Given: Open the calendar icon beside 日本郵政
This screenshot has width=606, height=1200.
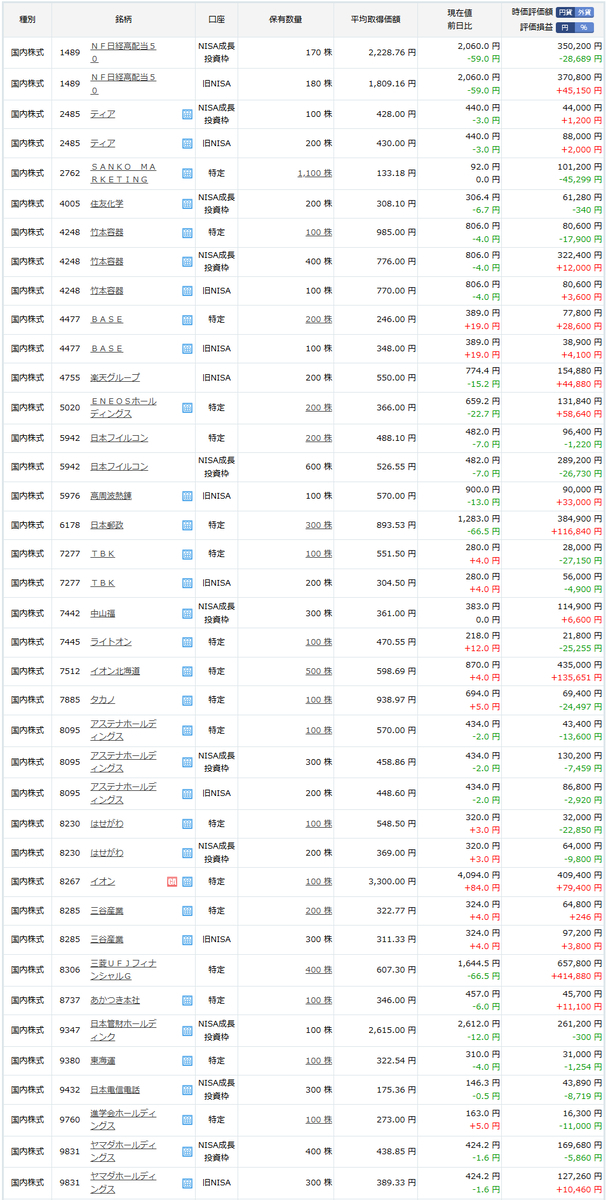Looking at the screenshot, I should 187,524.
